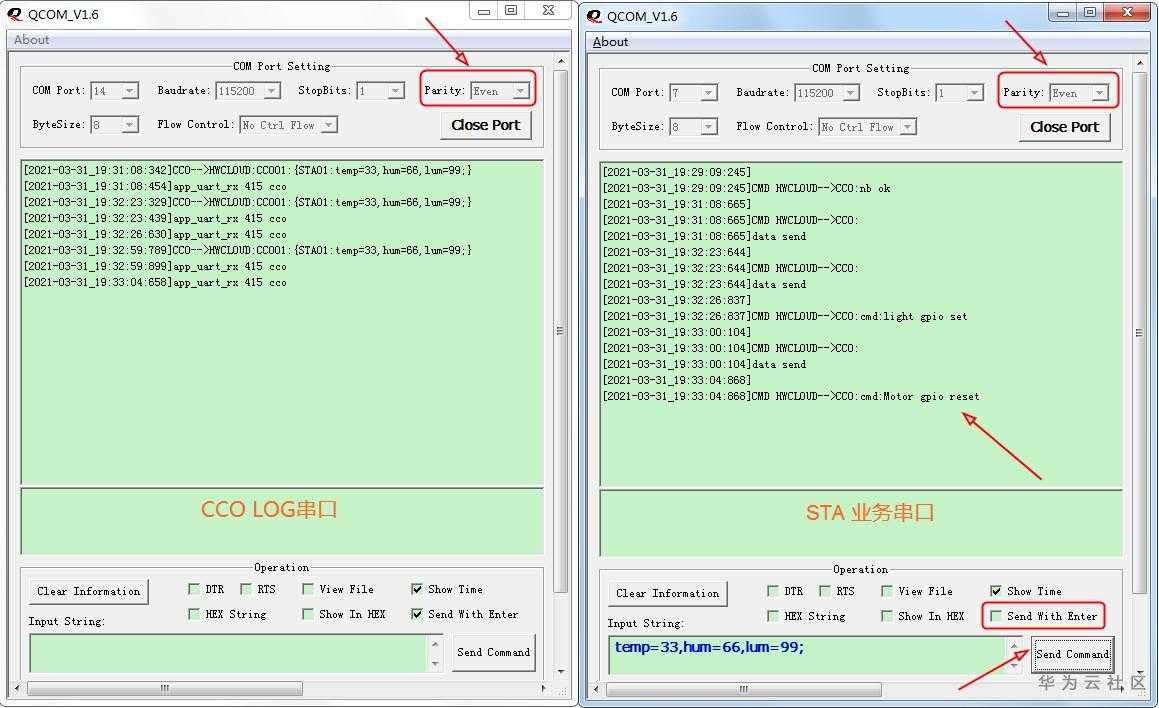Click Clear Information in left window
This screenshot has width=1159, height=708.
click(x=89, y=591)
